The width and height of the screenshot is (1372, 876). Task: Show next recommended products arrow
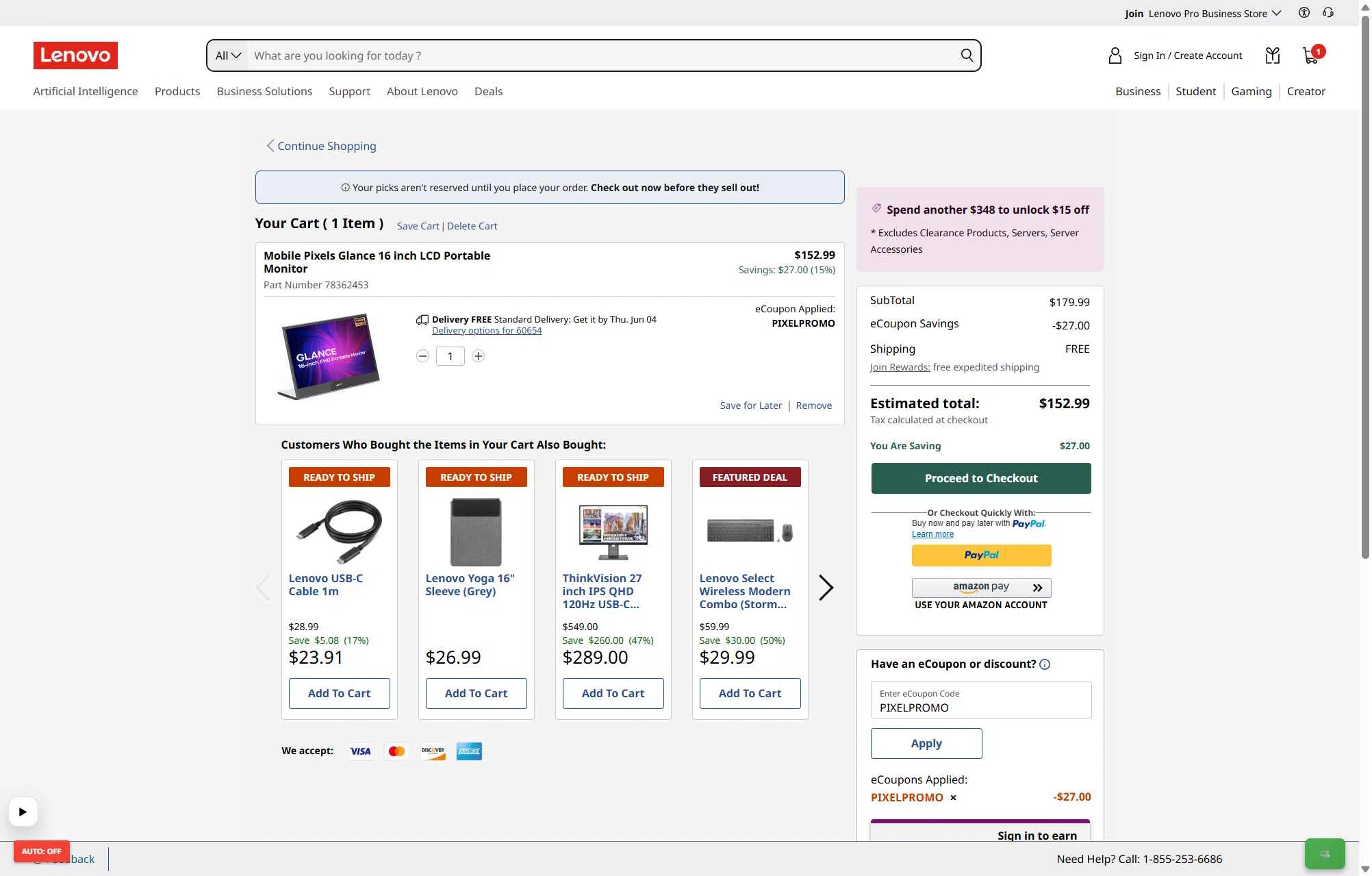826,588
